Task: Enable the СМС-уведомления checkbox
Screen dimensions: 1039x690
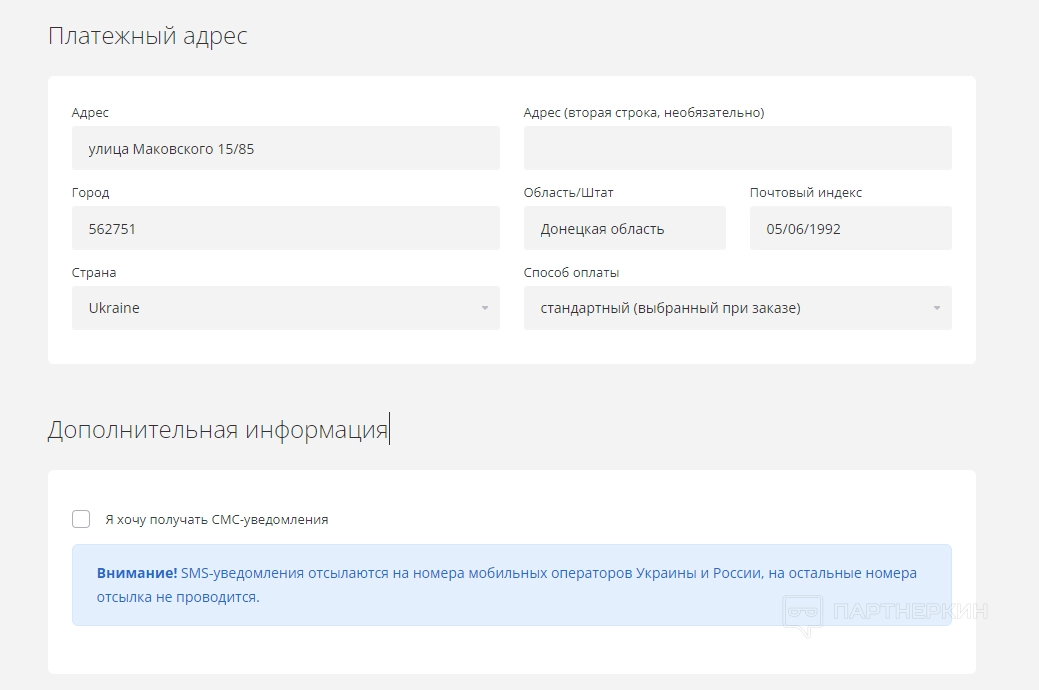Action: click(81, 519)
